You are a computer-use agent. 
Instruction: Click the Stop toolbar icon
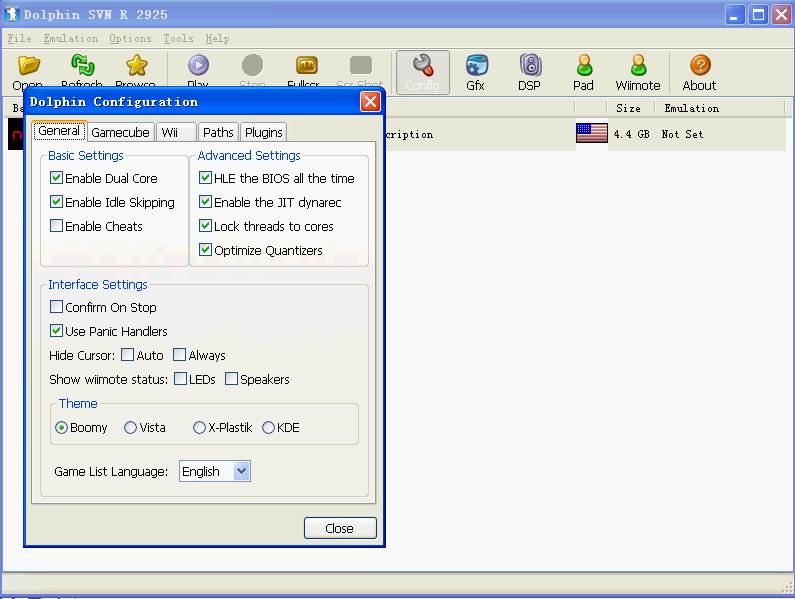coord(252,65)
